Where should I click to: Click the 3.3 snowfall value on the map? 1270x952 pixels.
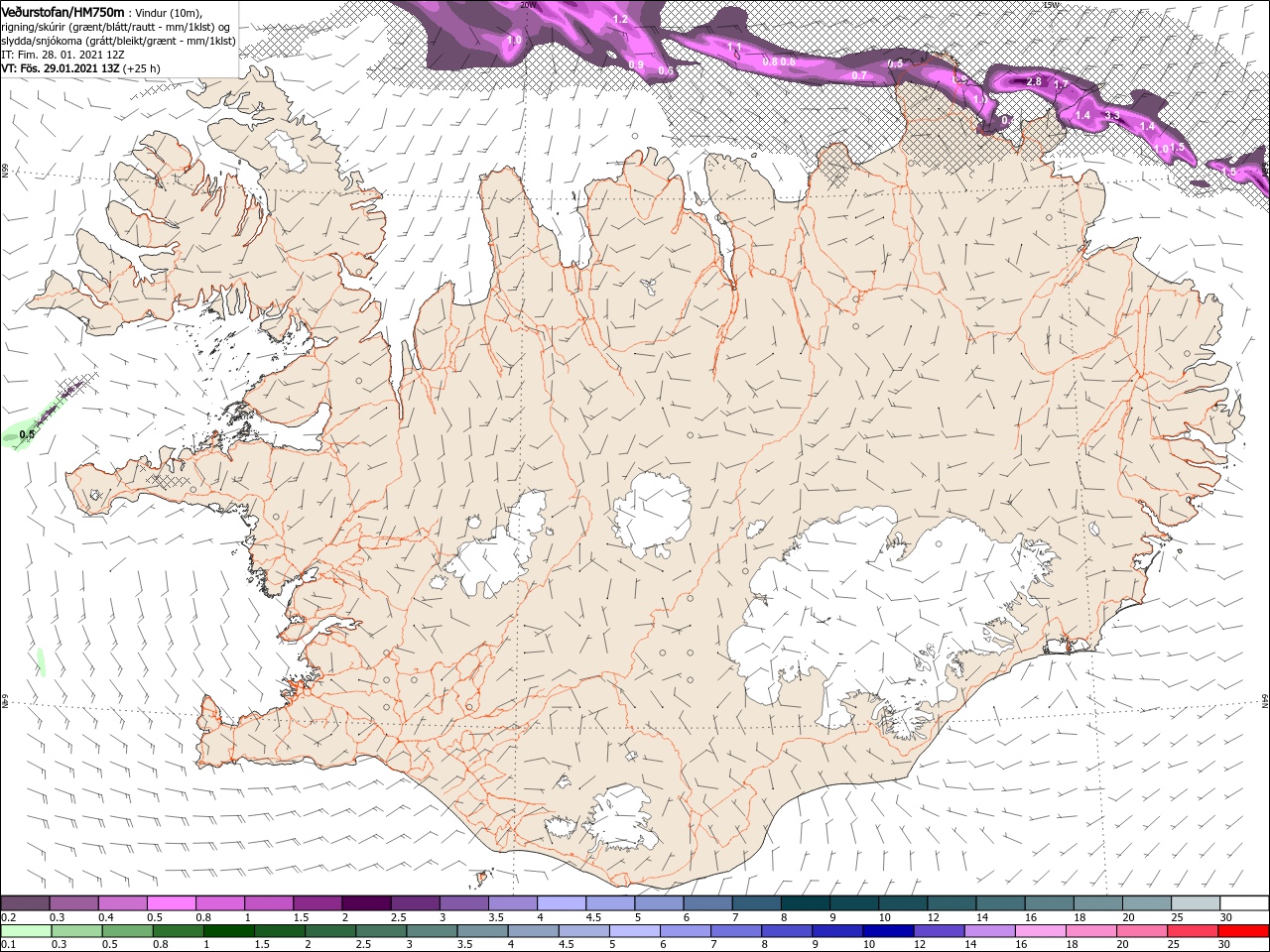point(1112,115)
